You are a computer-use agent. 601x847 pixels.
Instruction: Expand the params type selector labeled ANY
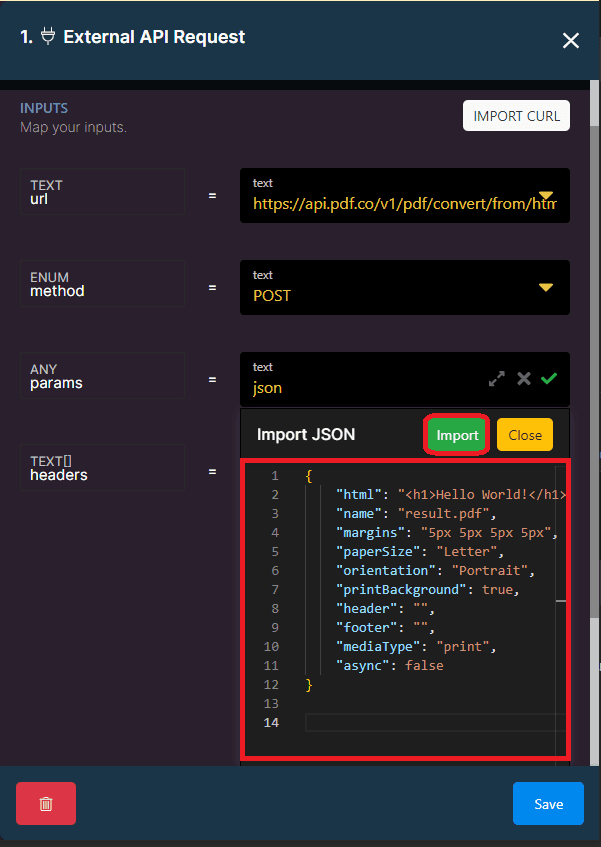[x=103, y=375]
